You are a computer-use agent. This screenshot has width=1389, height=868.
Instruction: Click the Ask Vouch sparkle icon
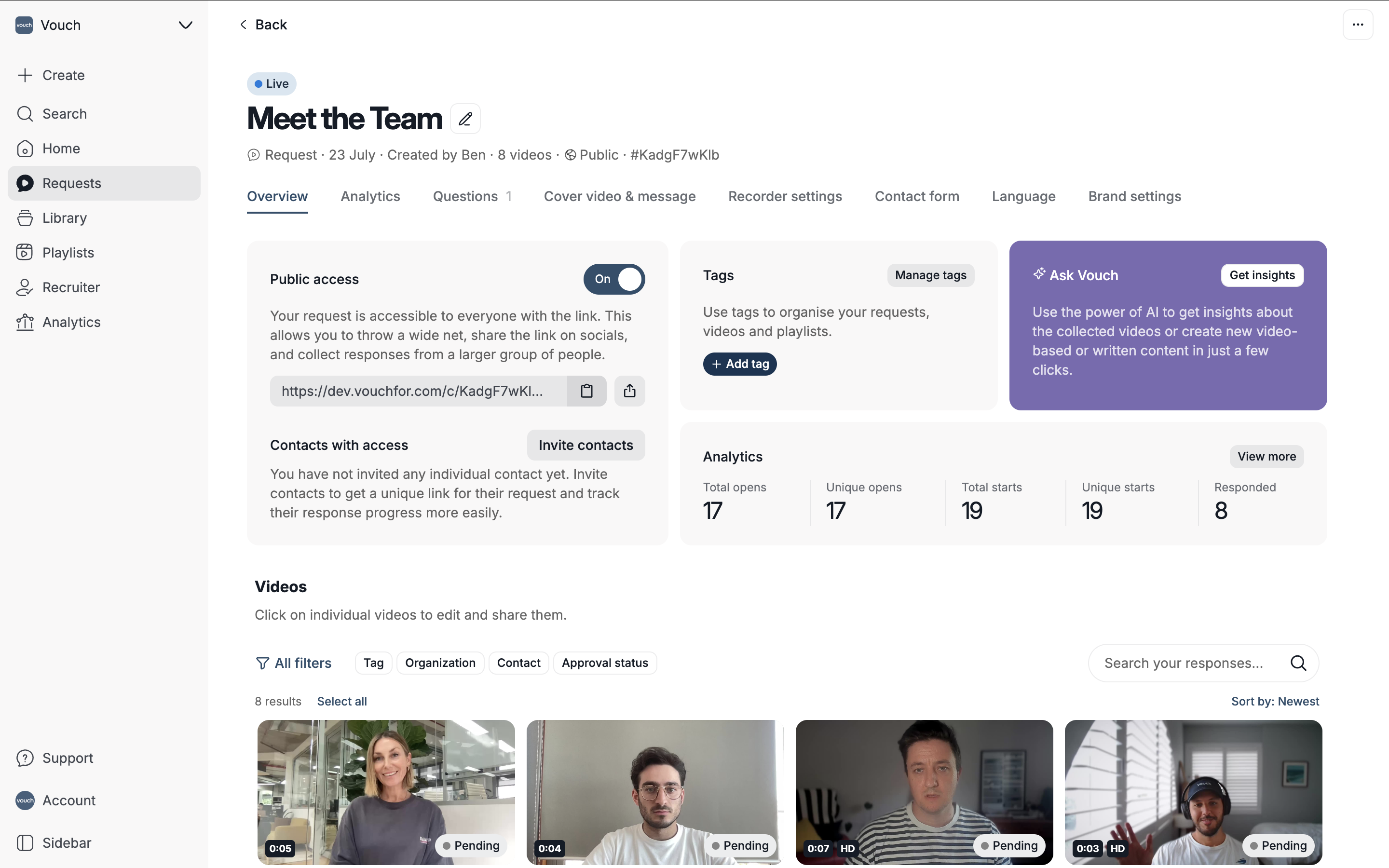pos(1039,274)
